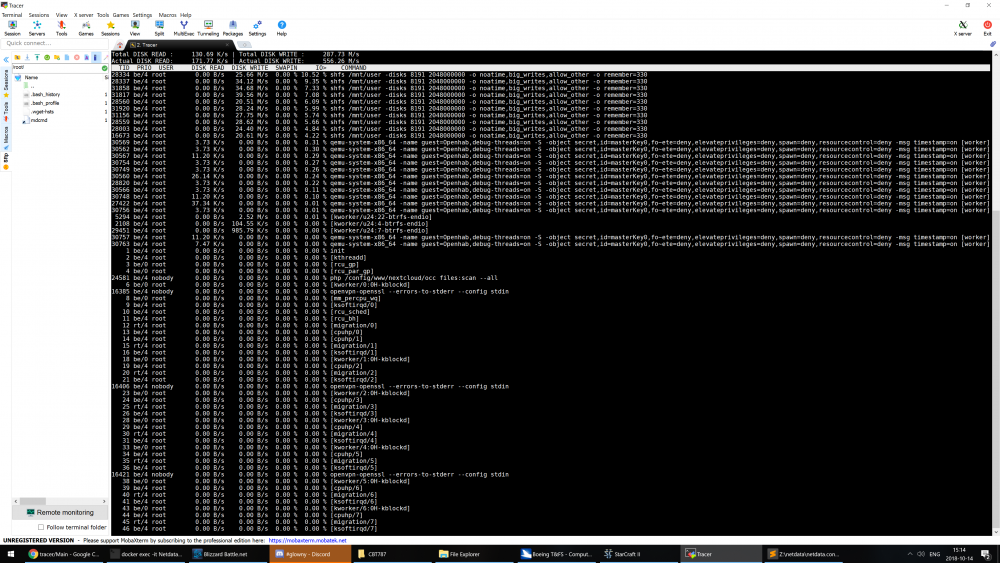Switch to the Sftp vertical sidebar tab
Viewport: 1000px width, 563px height.
[x=6, y=159]
